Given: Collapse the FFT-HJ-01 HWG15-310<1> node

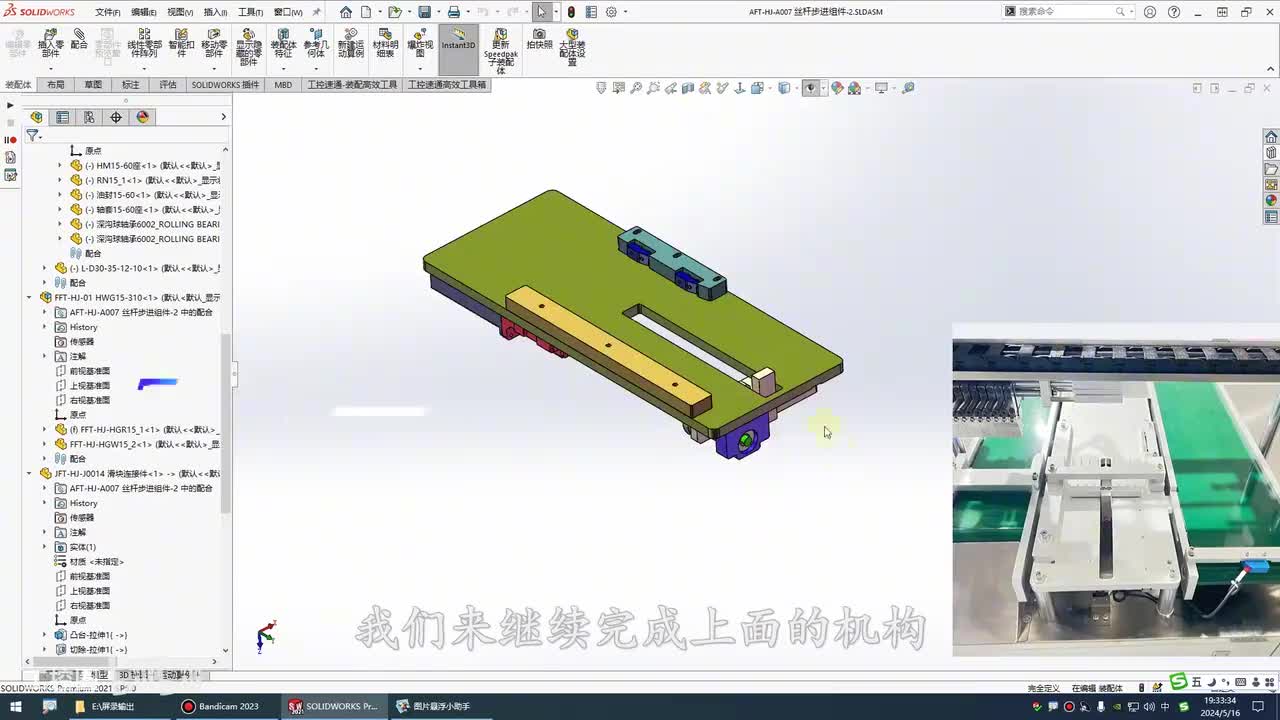Looking at the screenshot, I should click(x=29, y=297).
